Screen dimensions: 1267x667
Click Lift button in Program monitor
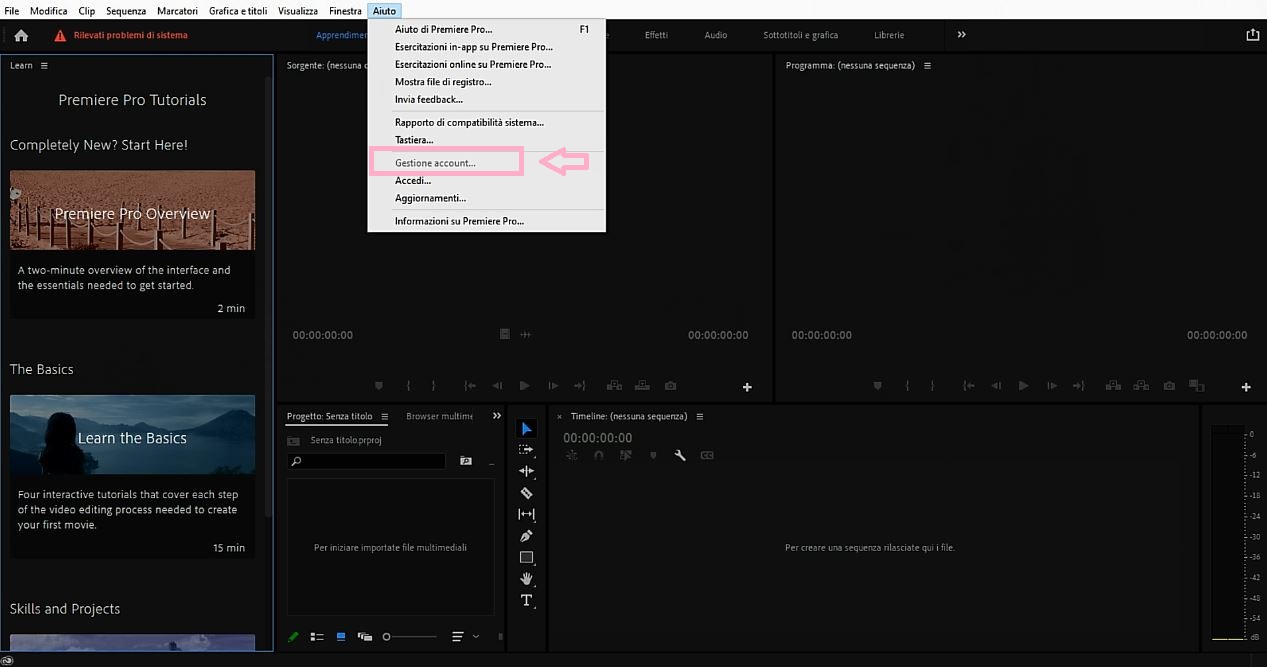coord(1113,386)
